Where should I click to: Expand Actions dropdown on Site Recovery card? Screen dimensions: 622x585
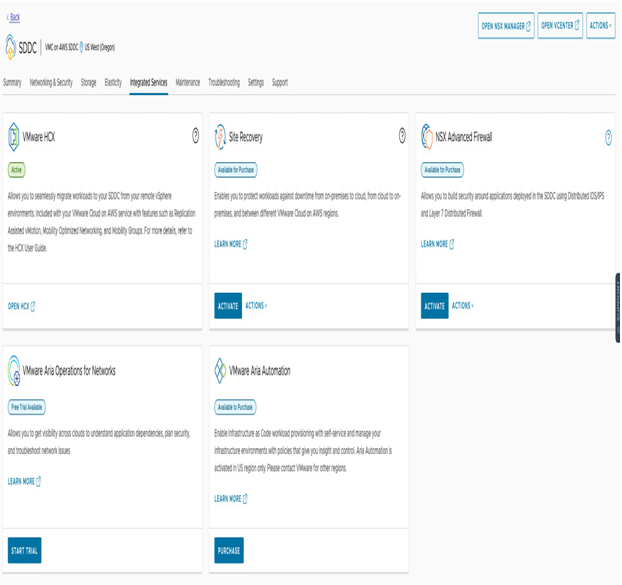click(x=256, y=305)
